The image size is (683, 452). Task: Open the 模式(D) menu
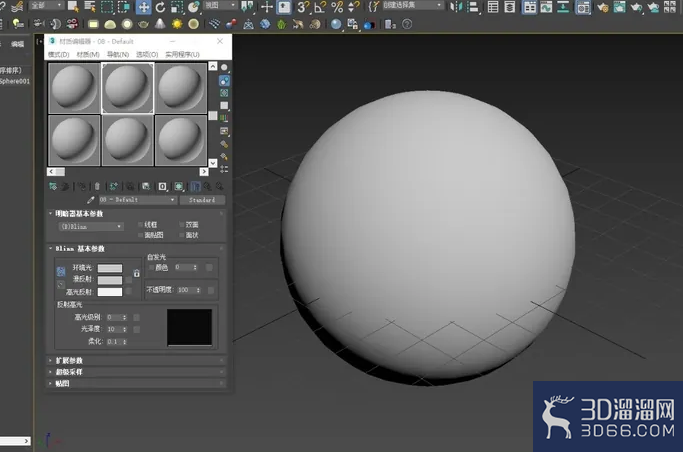(x=59, y=54)
